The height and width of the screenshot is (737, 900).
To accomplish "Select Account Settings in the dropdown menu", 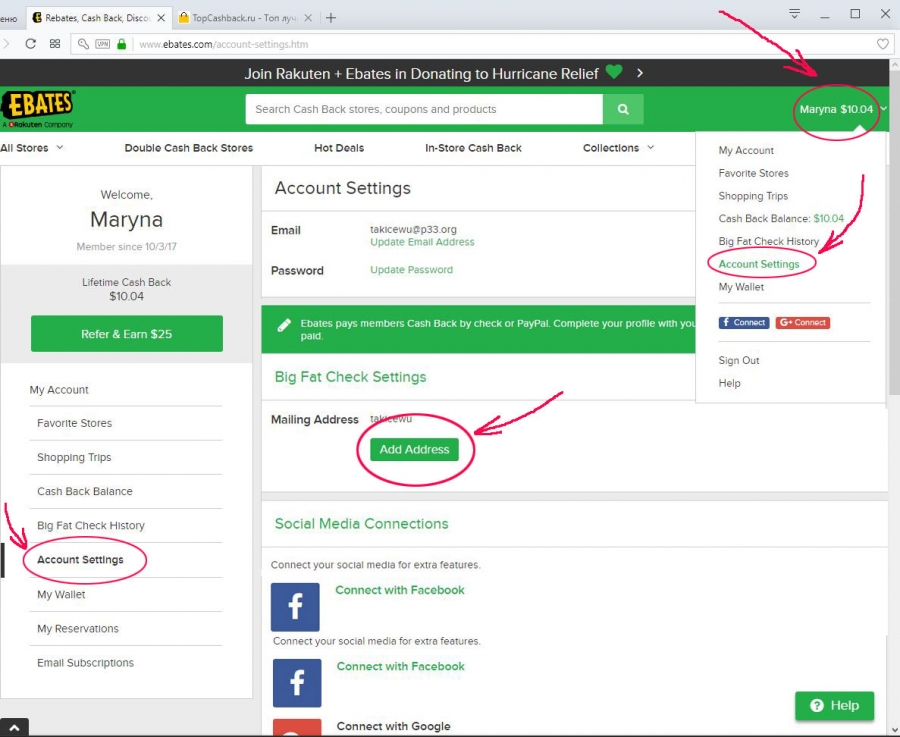I will (759, 264).
